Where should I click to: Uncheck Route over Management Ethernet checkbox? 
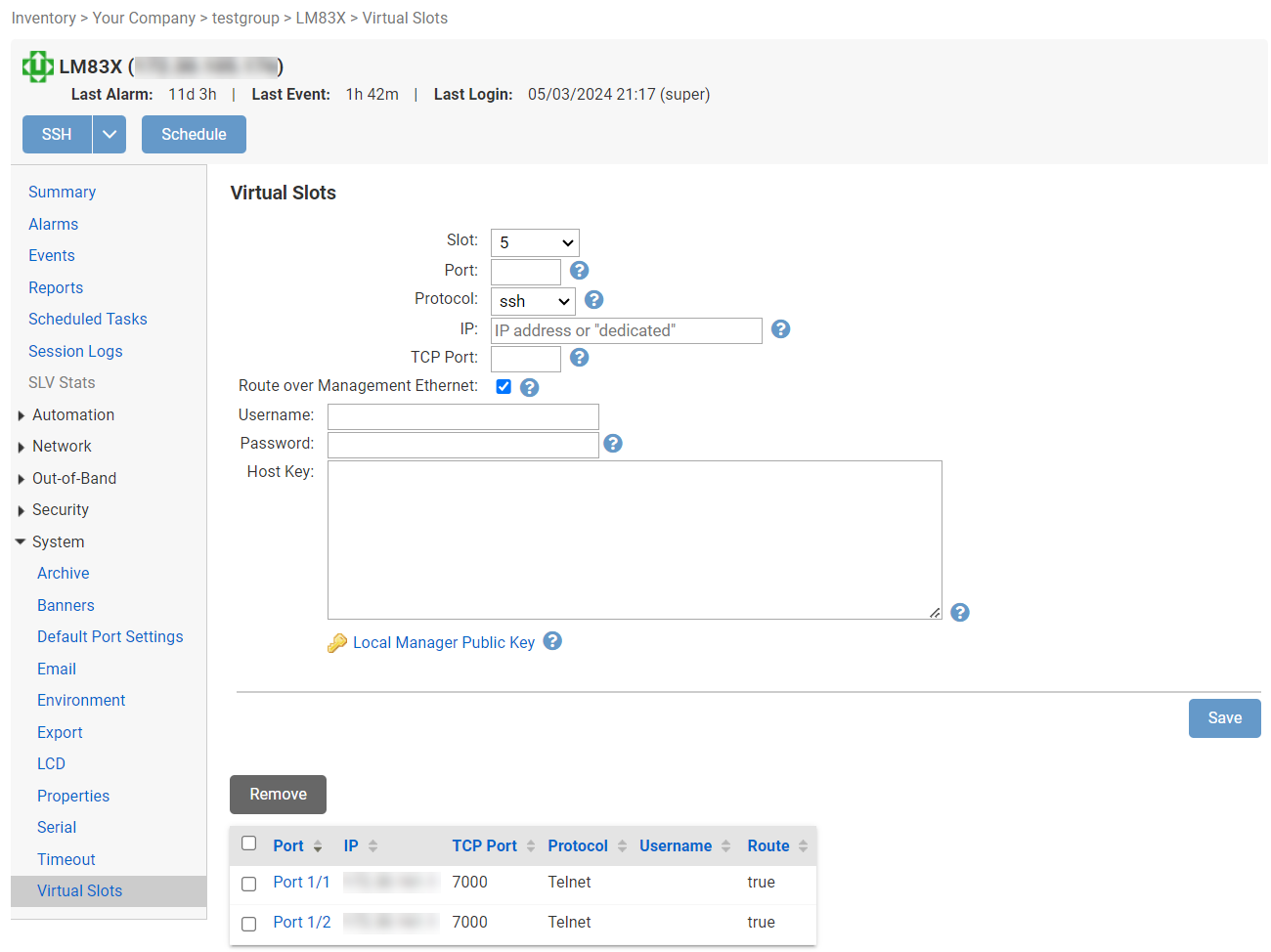pyautogui.click(x=504, y=387)
